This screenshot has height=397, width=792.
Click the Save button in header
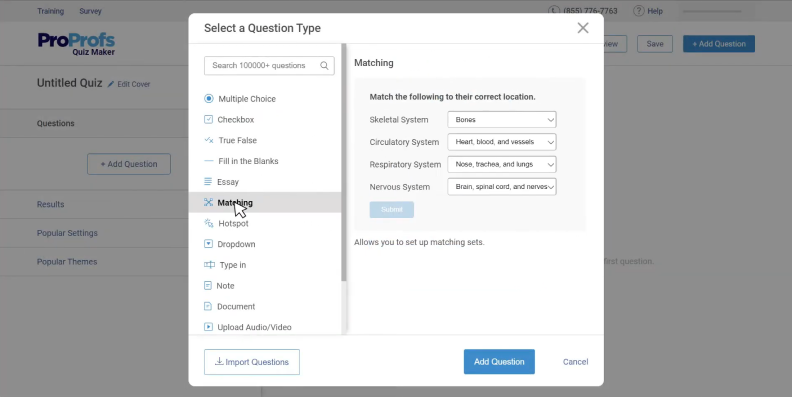(655, 43)
